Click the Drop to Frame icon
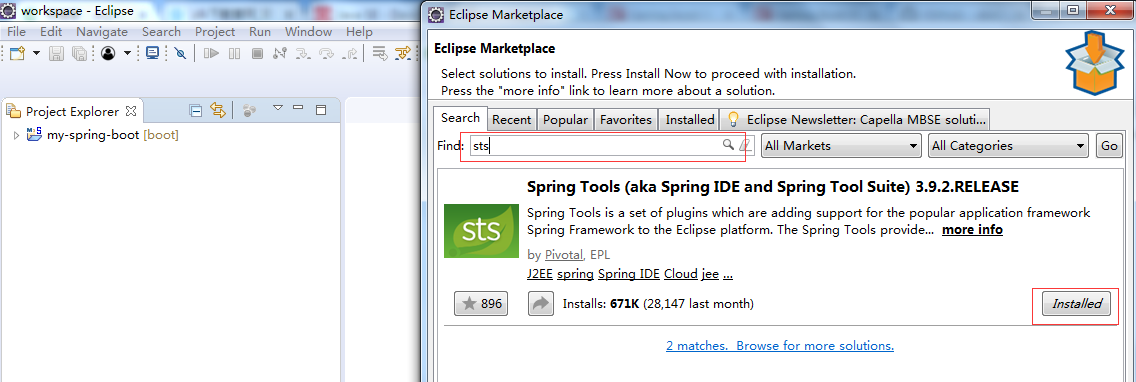The image size is (1136, 382). (379, 53)
